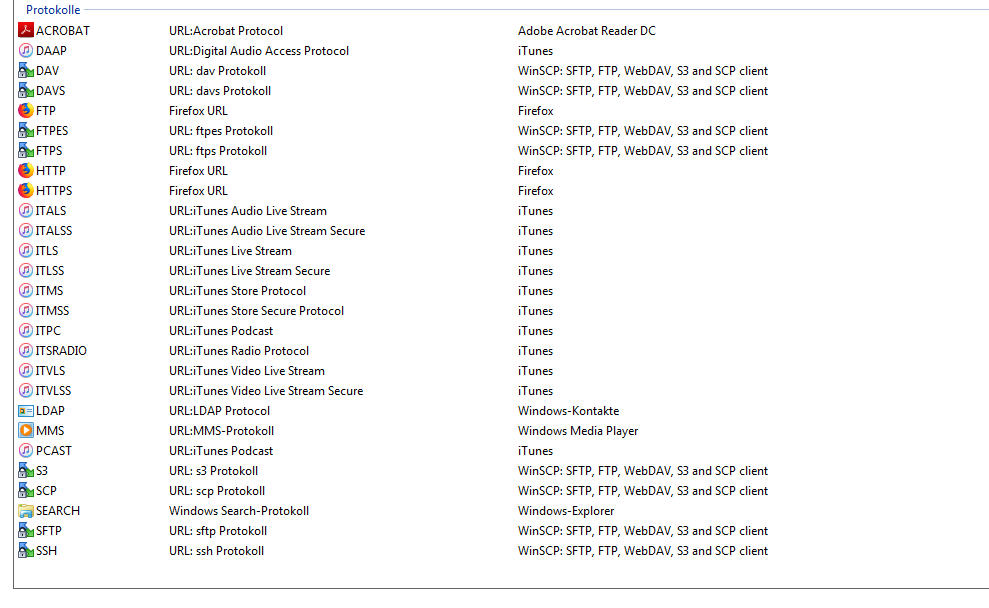
Task: Click 'Windows Search-Protokoll' description
Action: click(239, 511)
